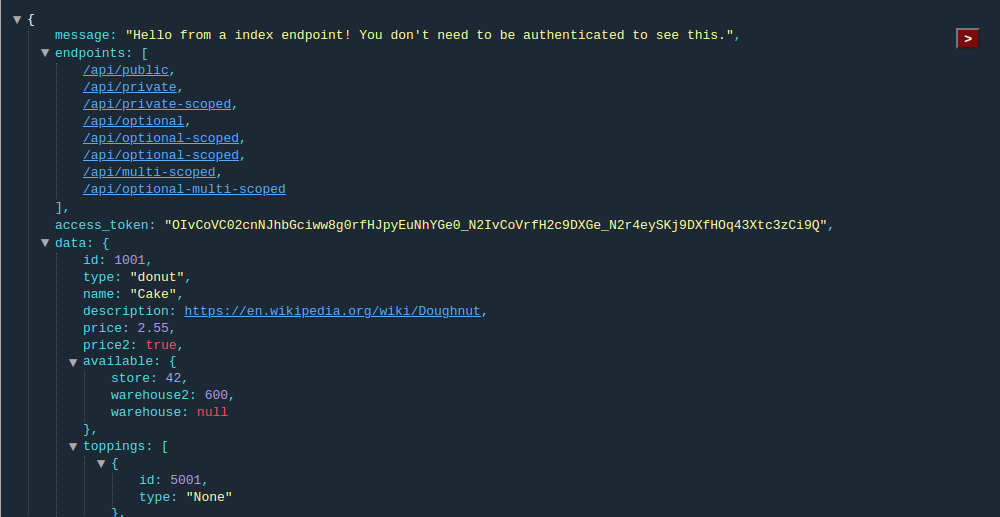Click the price2 true value
Viewport: 1000px width, 517px height.
pyautogui.click(x=161, y=345)
